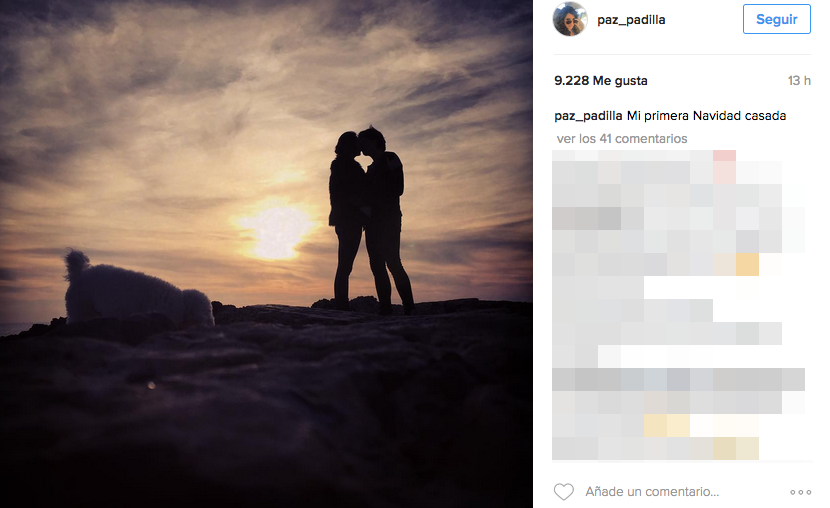
Task: Click the orange pixelated block in comments
Action: (x=747, y=265)
